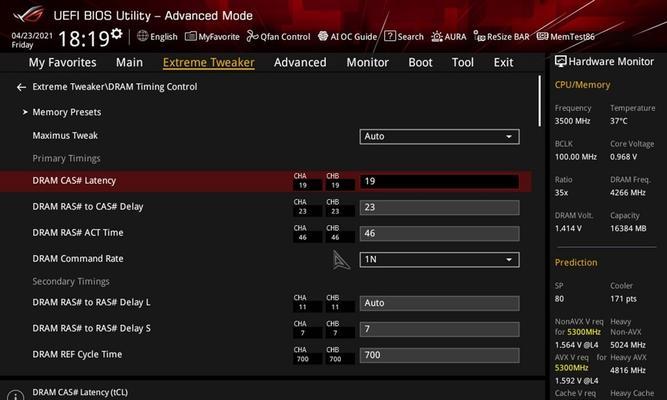Edit the DRAM RAS# to CAS# Delay field

[x=439, y=208]
